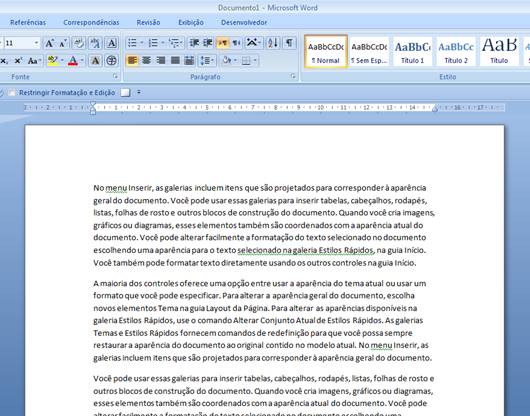530x416 pixels.
Task: Distribute text evenly icon
Action: [x=189, y=61]
